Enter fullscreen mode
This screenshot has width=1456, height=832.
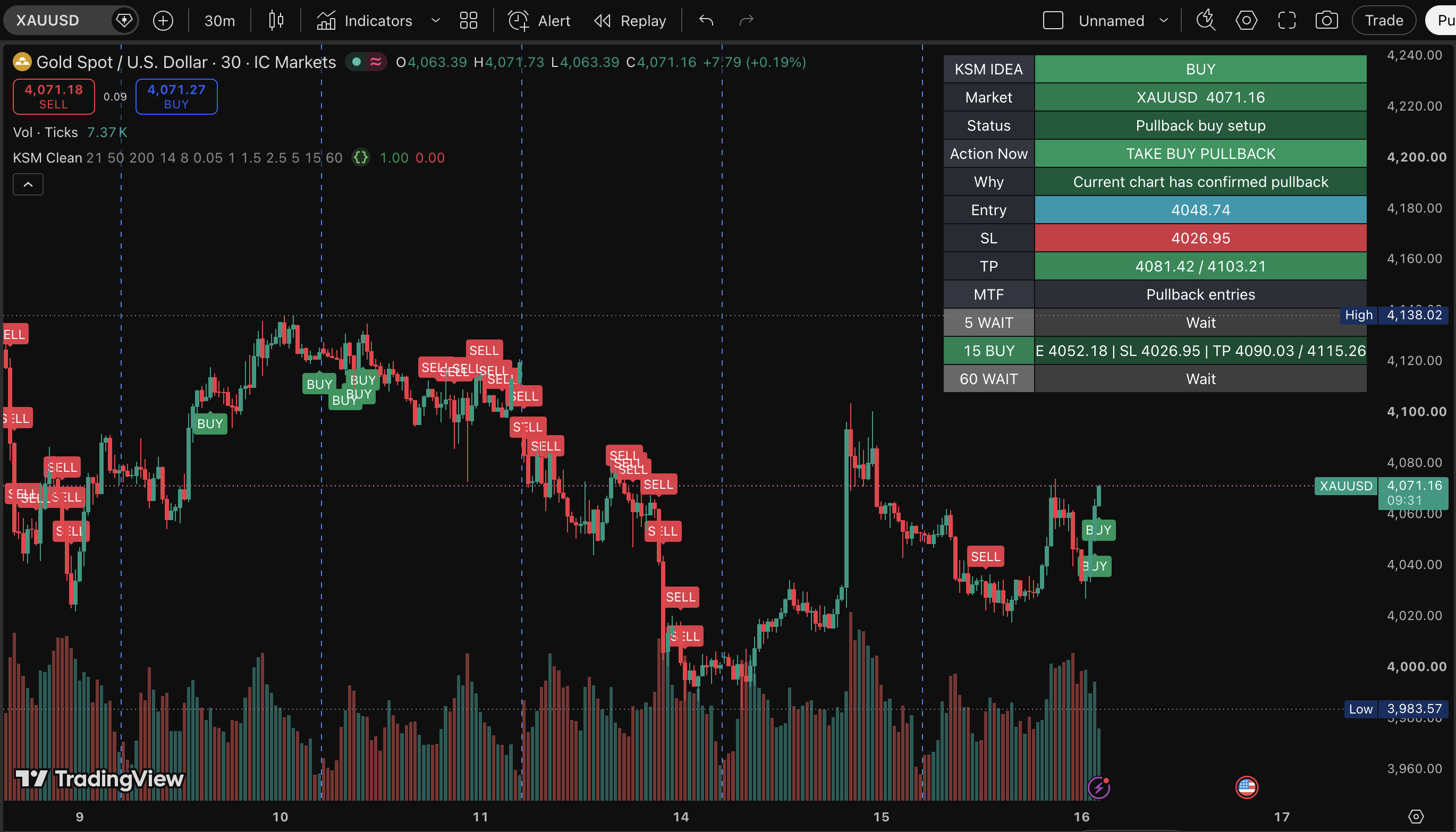pyautogui.click(x=1286, y=21)
